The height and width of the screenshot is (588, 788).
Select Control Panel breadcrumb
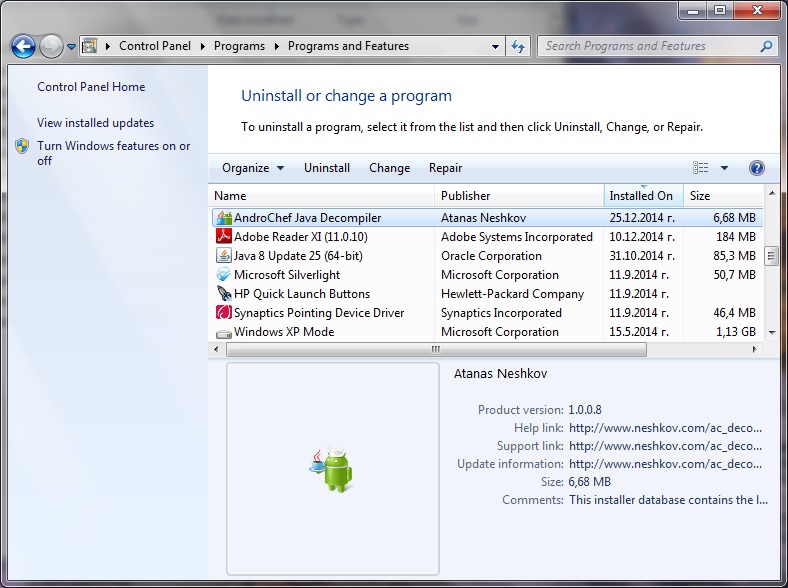pyautogui.click(x=155, y=46)
